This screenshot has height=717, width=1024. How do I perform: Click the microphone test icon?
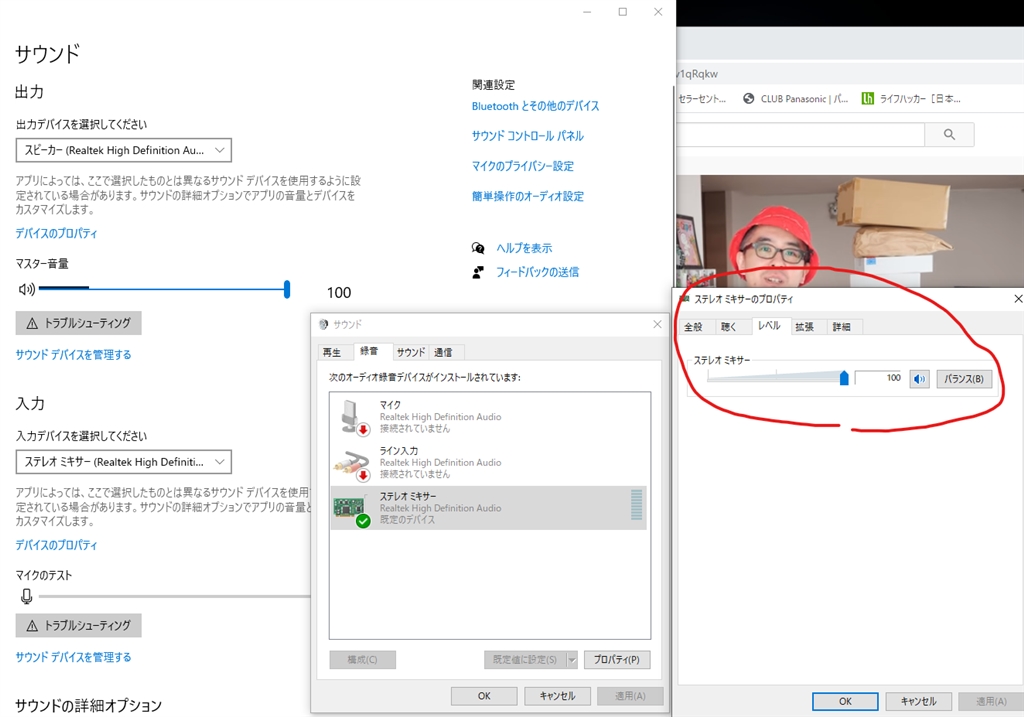27,596
